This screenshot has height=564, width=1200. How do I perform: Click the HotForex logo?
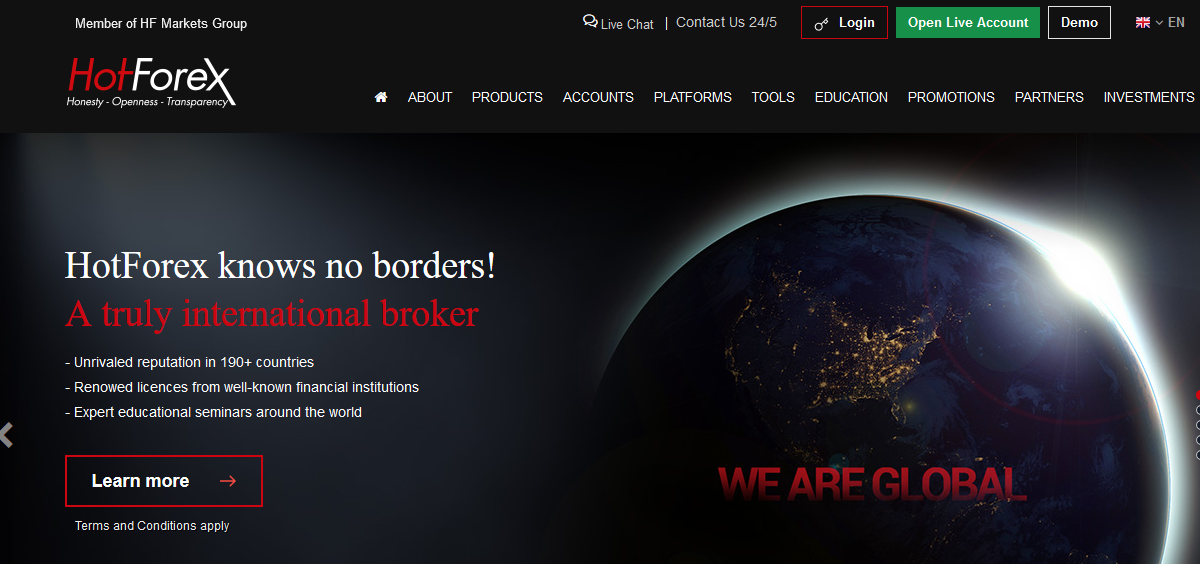tap(150, 82)
